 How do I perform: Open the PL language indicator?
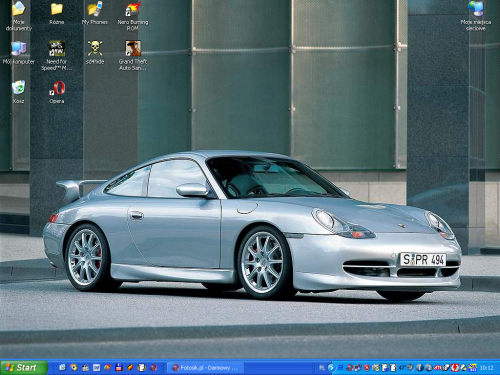point(322,368)
